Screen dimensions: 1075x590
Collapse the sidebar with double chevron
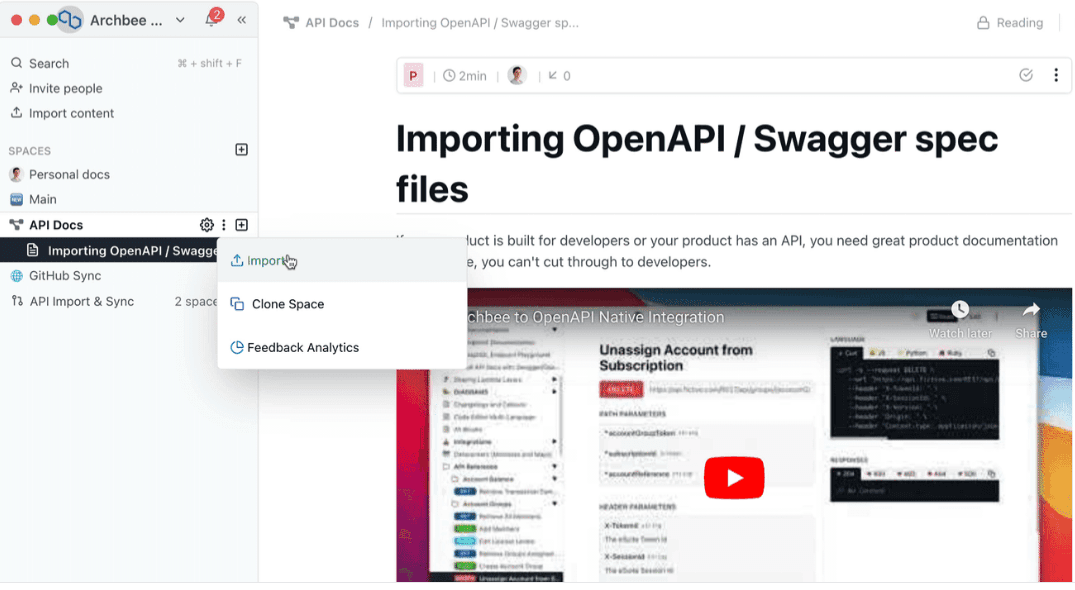[x=242, y=20]
